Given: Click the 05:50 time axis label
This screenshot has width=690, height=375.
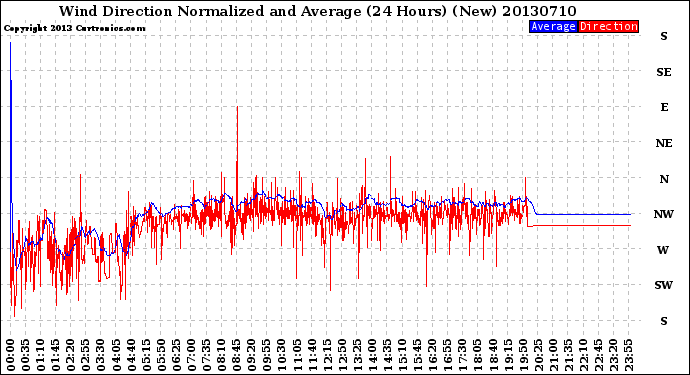Looking at the screenshot, I should 161,355.
